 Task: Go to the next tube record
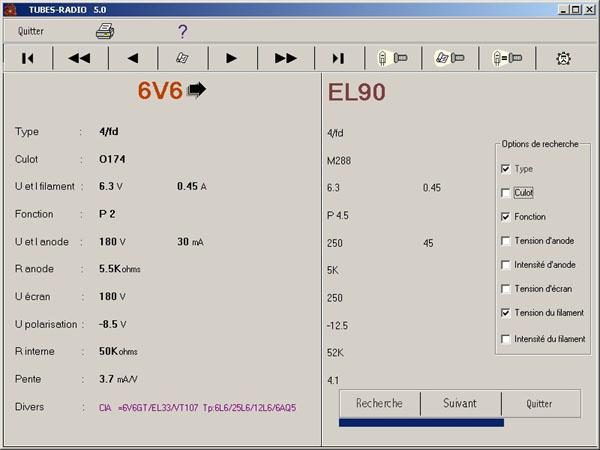click(x=232, y=58)
